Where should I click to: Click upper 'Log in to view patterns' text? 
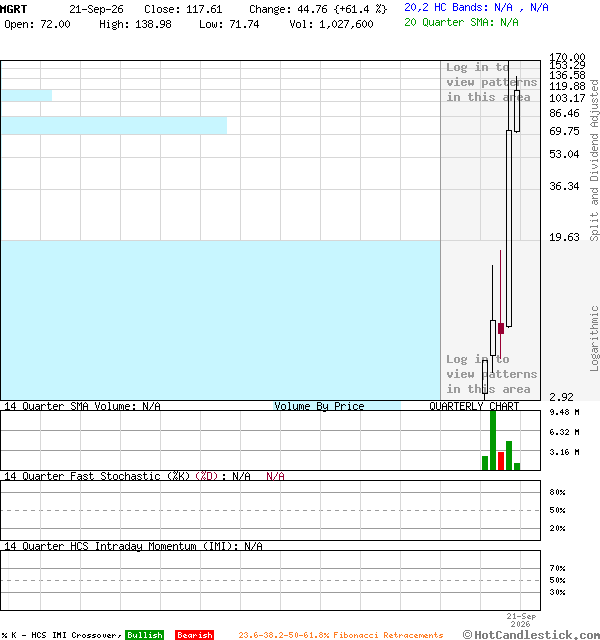pos(491,82)
